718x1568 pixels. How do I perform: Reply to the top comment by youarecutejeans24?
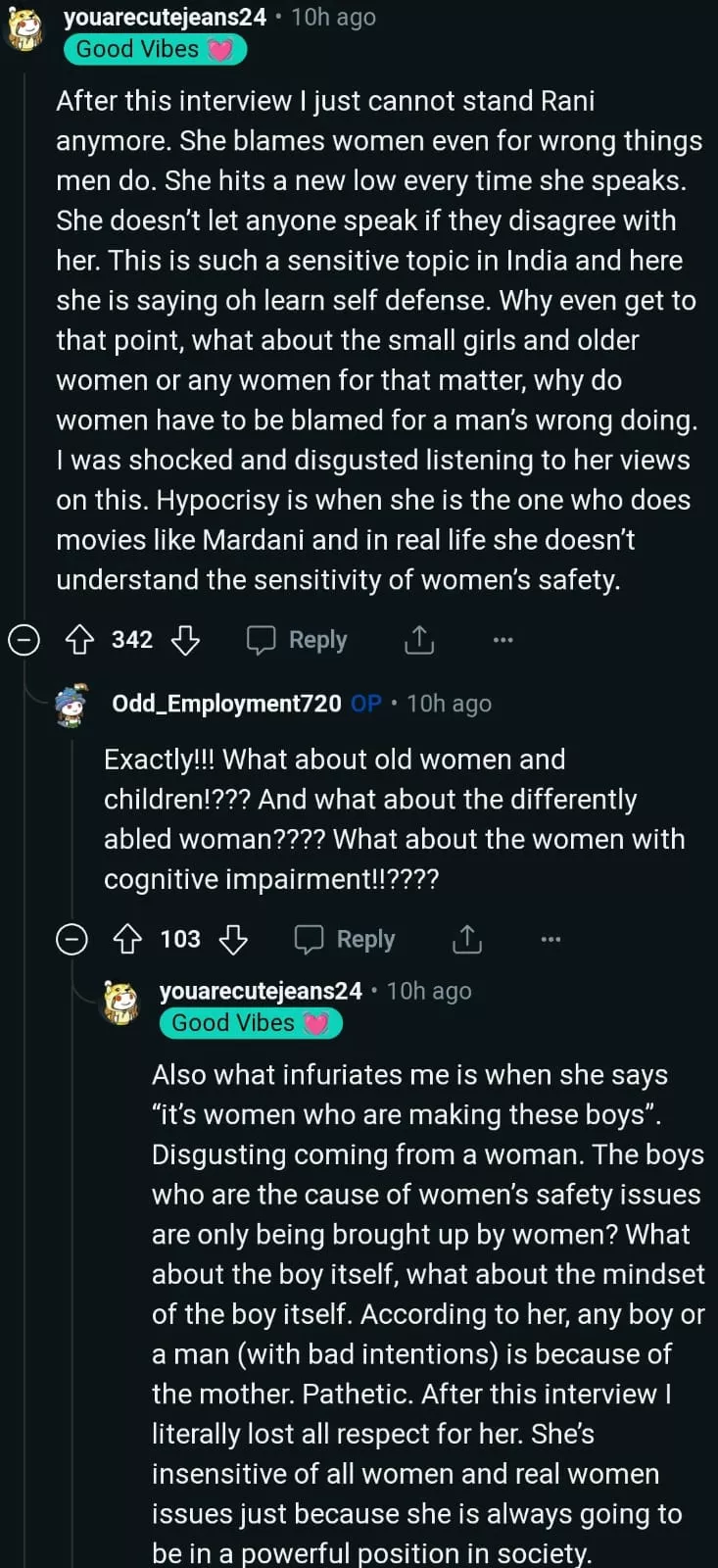[x=297, y=640]
